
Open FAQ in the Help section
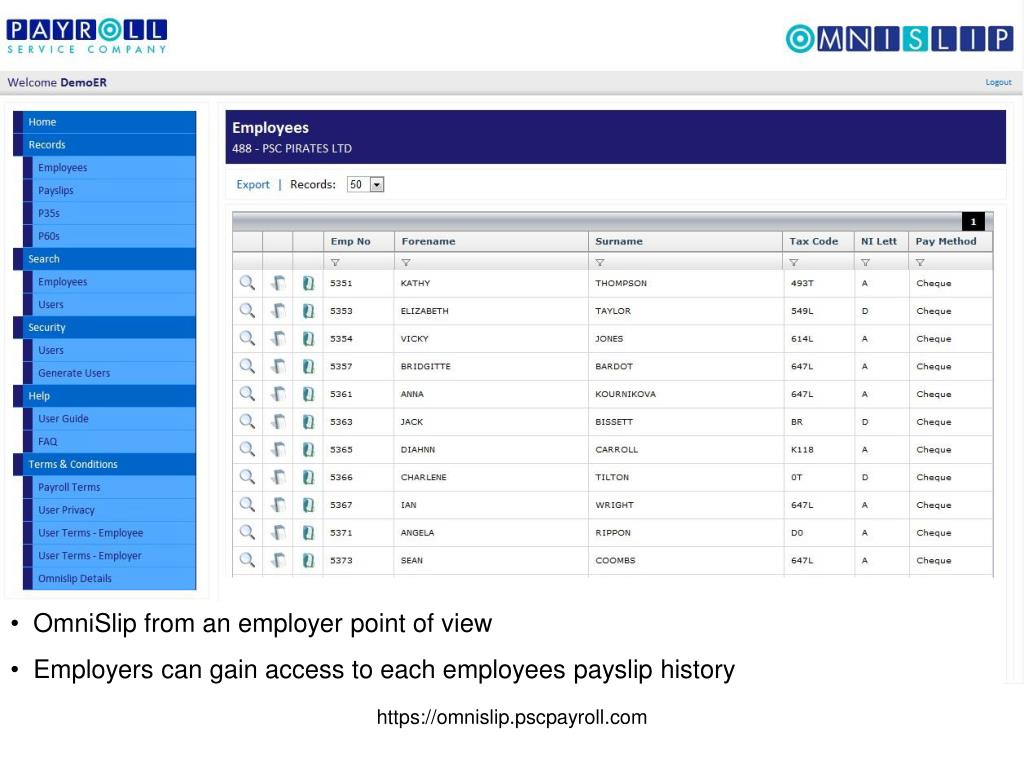tap(109, 441)
